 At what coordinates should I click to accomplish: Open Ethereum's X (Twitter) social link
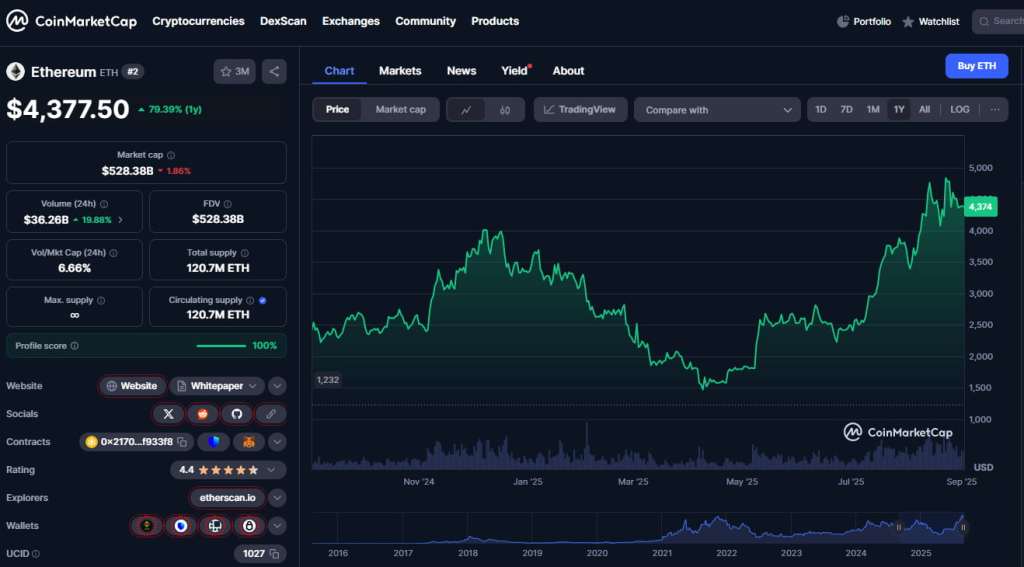click(x=168, y=414)
